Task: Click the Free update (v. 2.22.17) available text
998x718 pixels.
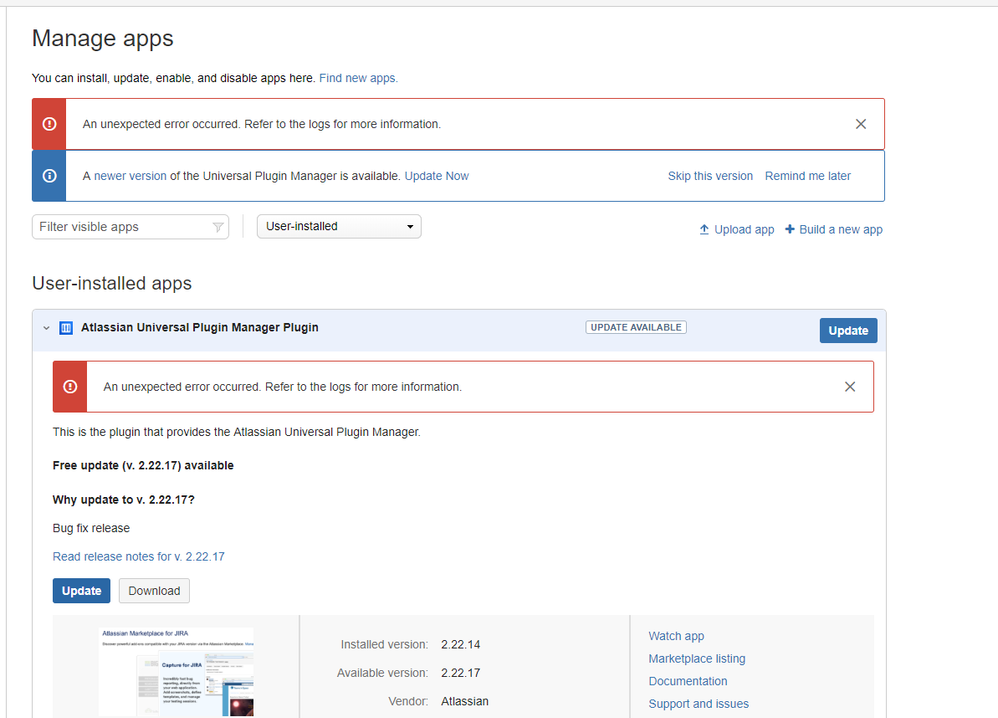Action: click(143, 466)
